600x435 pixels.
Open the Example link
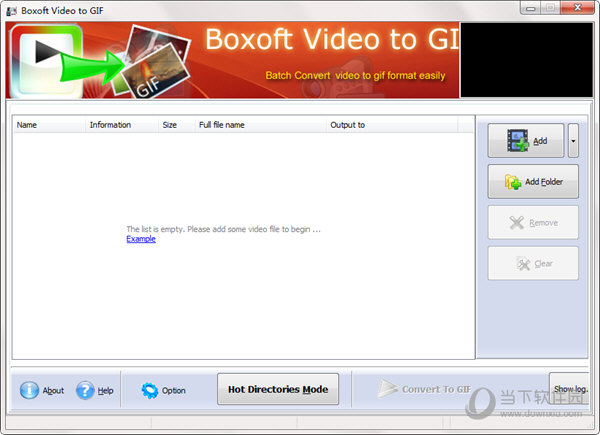(141, 239)
